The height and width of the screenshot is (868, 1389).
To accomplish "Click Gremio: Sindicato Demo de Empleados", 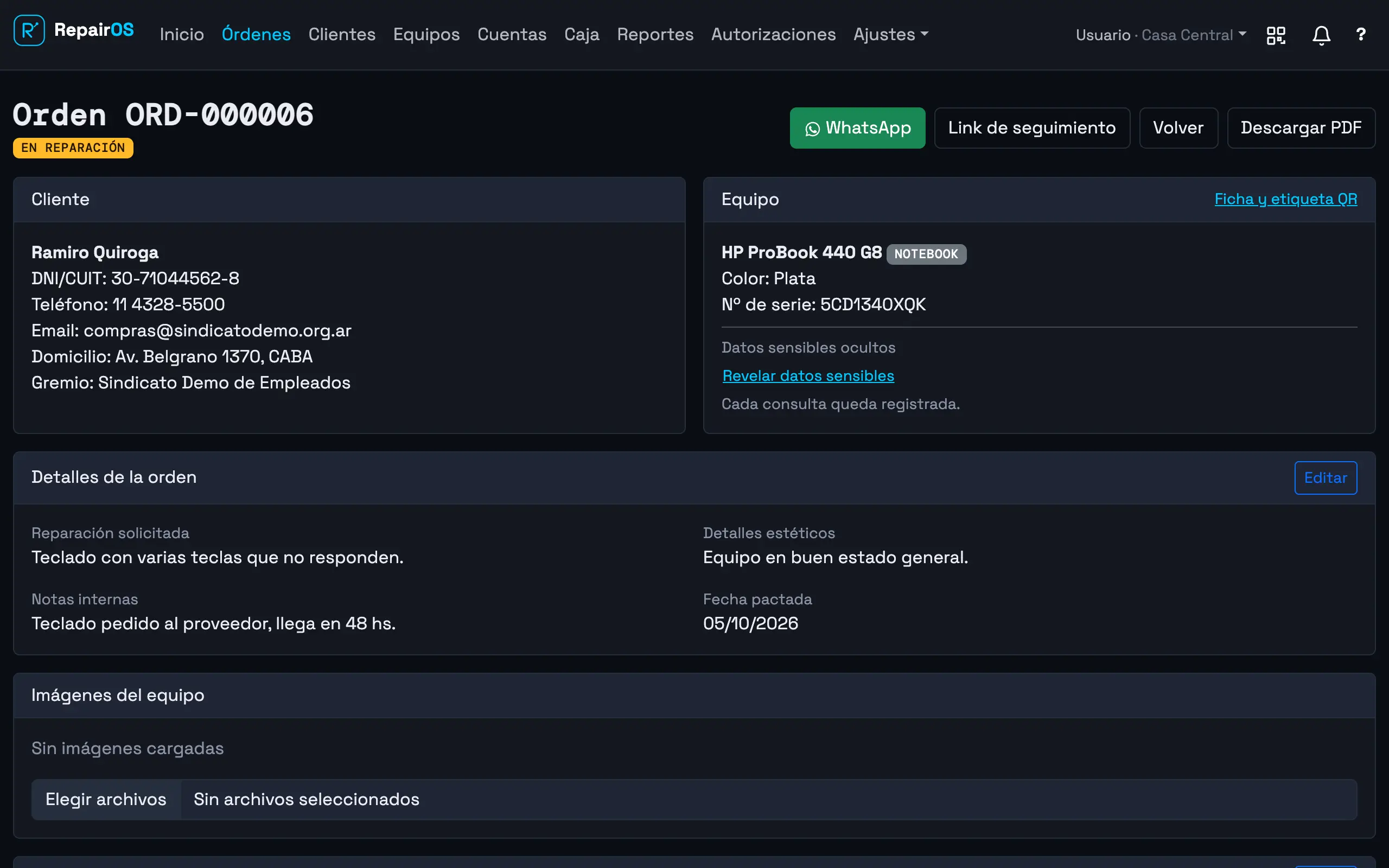I will 191,382.
